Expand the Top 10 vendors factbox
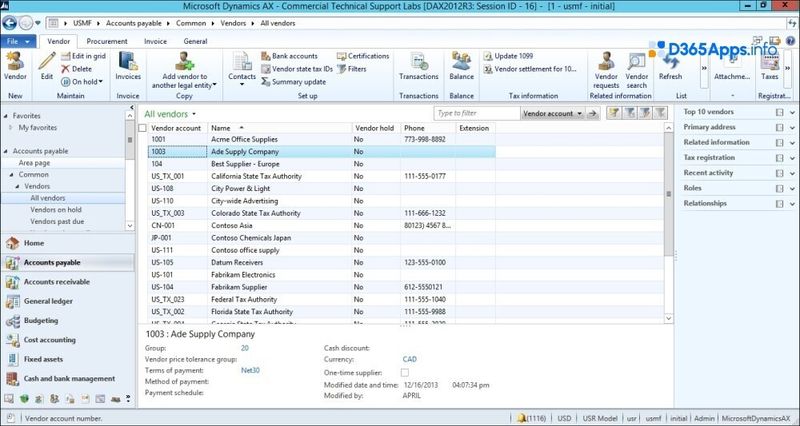The width and height of the screenshot is (800, 426). point(792,112)
